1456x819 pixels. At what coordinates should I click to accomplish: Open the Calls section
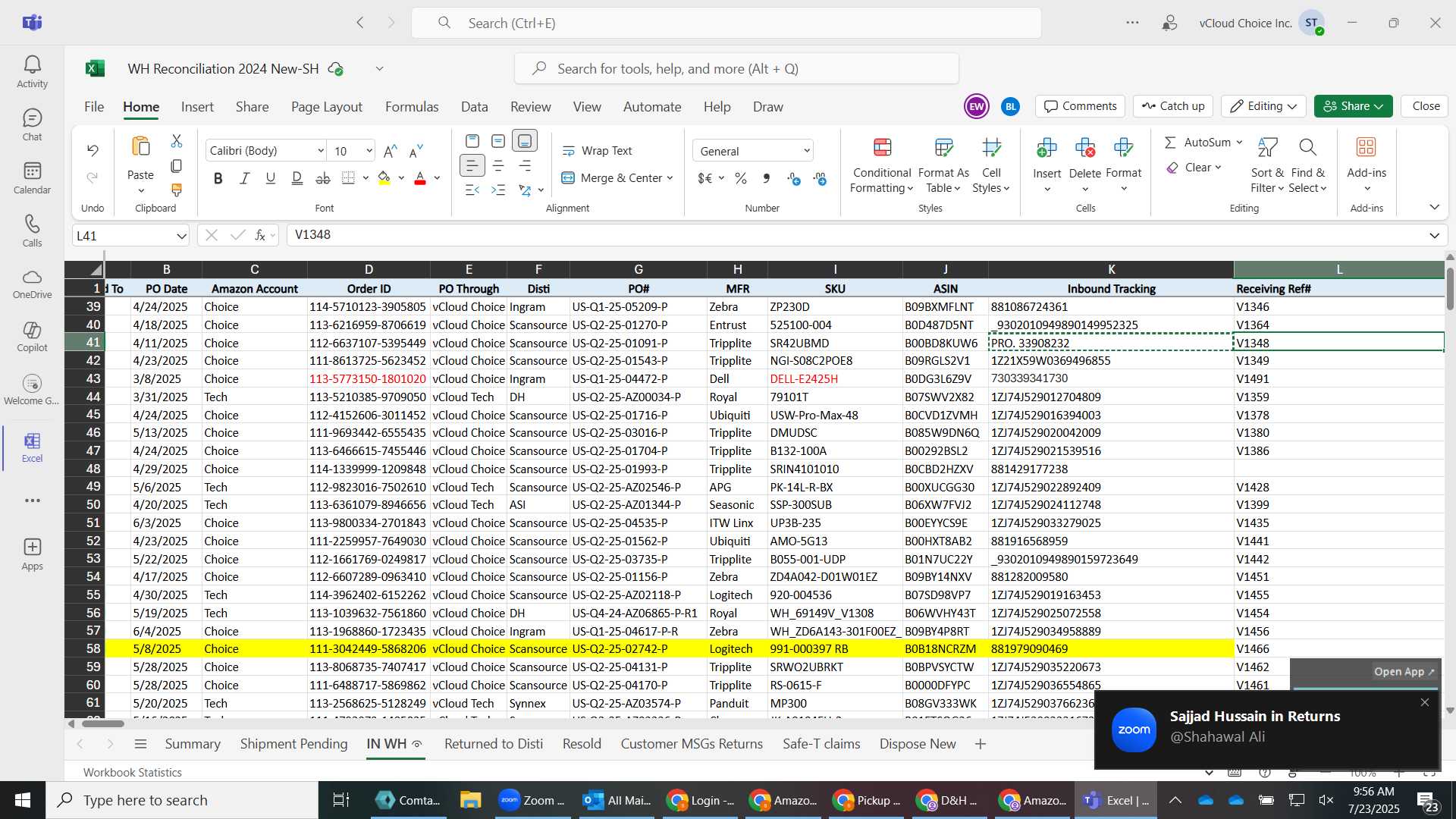pyautogui.click(x=32, y=231)
